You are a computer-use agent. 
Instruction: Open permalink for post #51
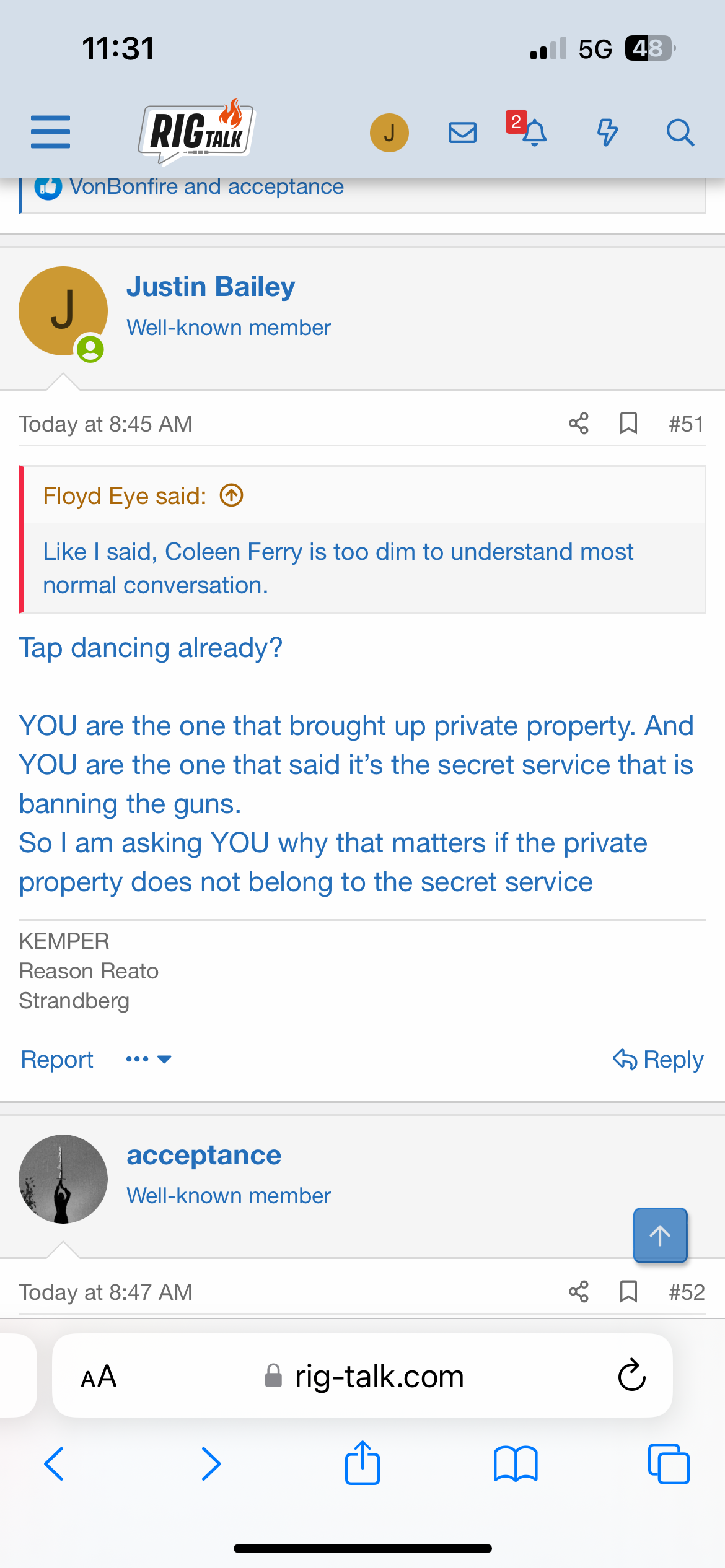[x=686, y=424]
